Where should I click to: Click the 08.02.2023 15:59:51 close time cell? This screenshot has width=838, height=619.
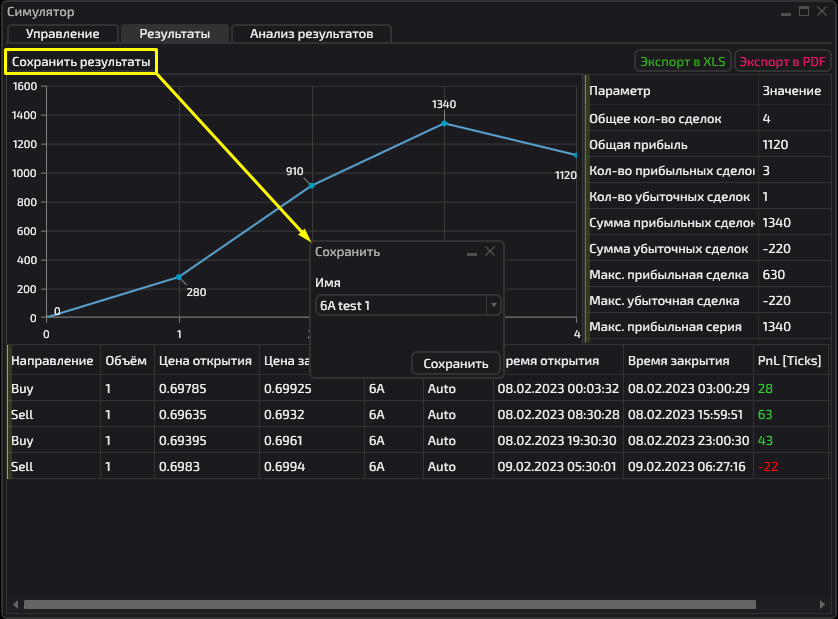pyautogui.click(x=688, y=415)
